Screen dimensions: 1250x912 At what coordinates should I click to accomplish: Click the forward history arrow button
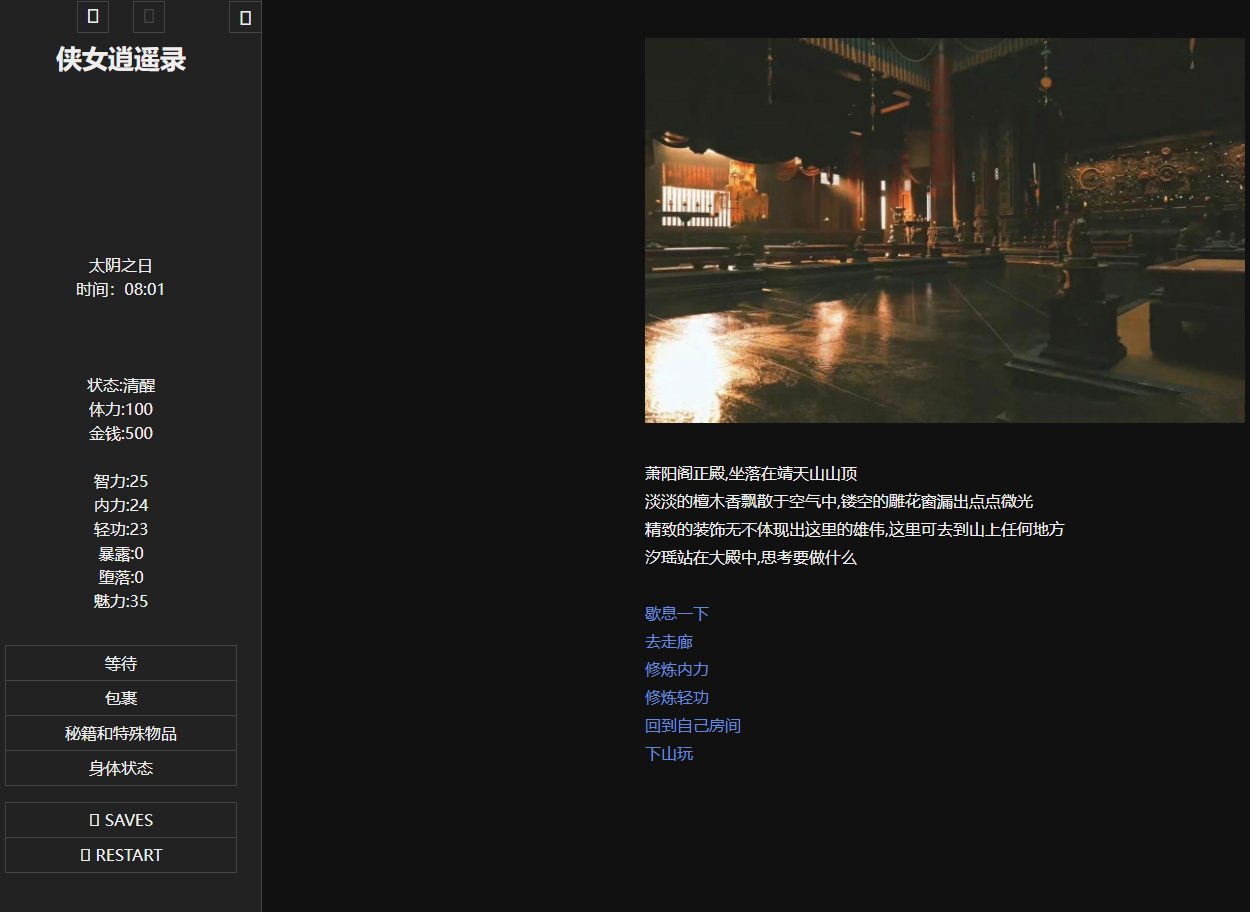(149, 17)
